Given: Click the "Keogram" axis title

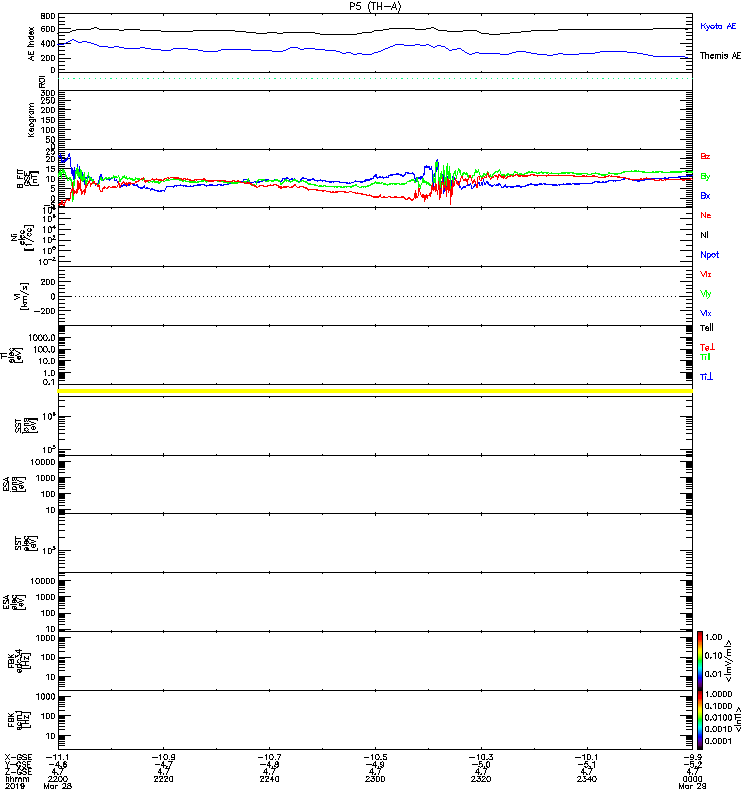Looking at the screenshot, I should (32, 119).
